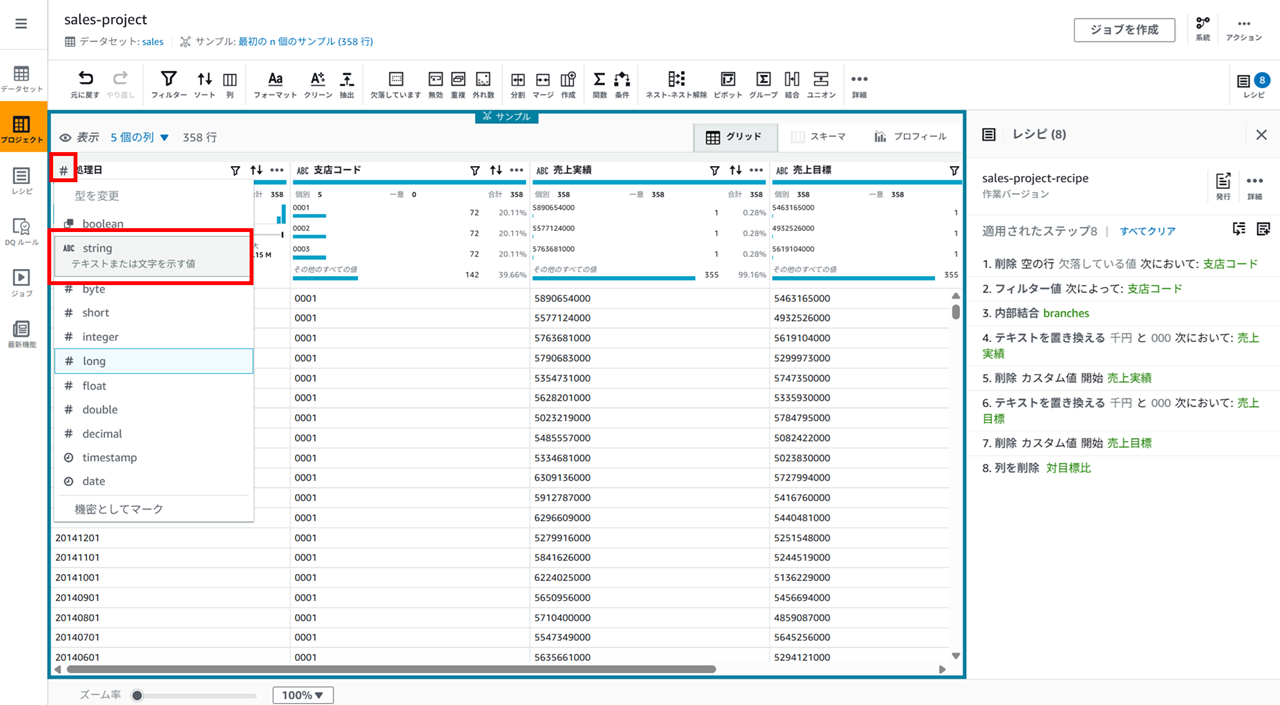Viewport: 1280px width, 705px height.
Task: Filter the 支店コード column
Action: (x=475, y=171)
